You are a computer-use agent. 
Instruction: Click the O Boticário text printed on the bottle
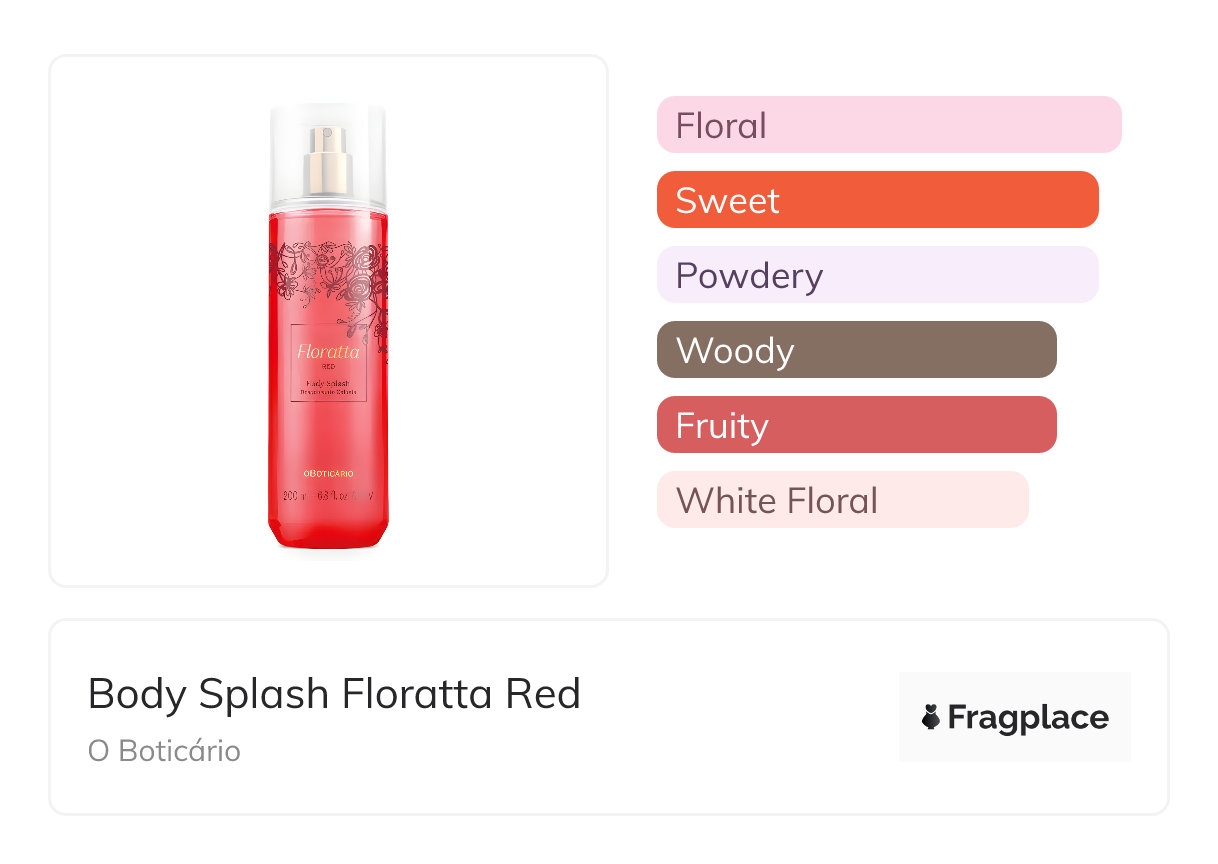coord(328,472)
